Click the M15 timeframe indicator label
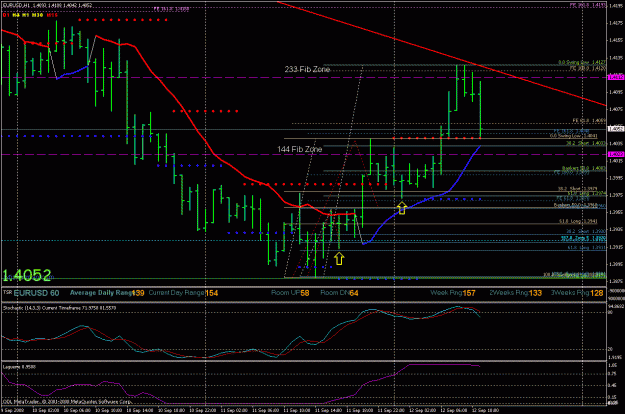Viewport: 625px width, 414px height. (52, 15)
